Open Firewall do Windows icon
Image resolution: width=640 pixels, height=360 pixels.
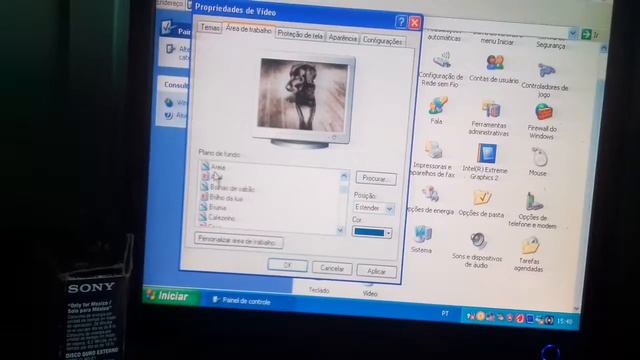[x=543, y=112]
